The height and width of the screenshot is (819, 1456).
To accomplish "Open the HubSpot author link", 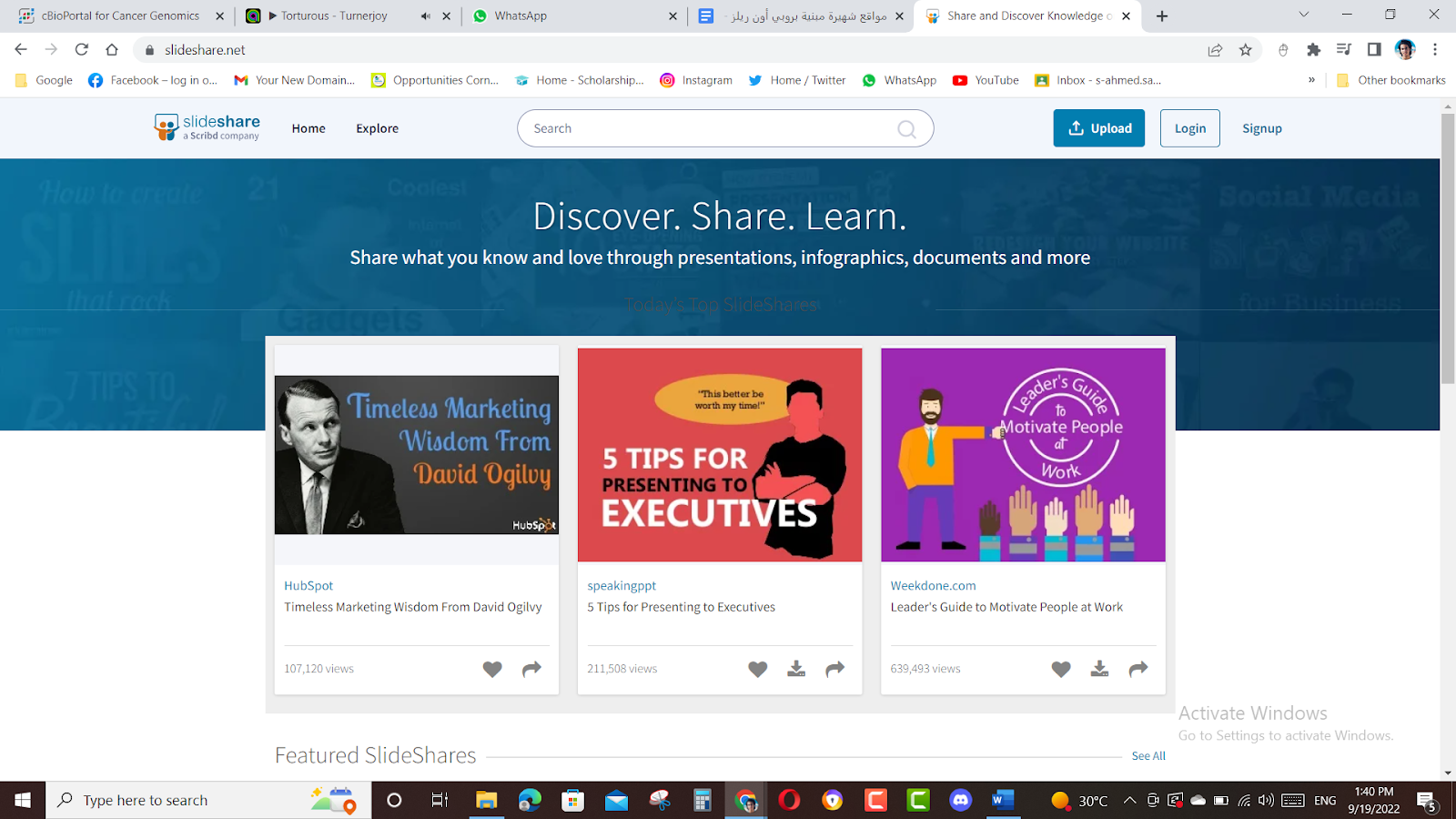I will tap(308, 586).
